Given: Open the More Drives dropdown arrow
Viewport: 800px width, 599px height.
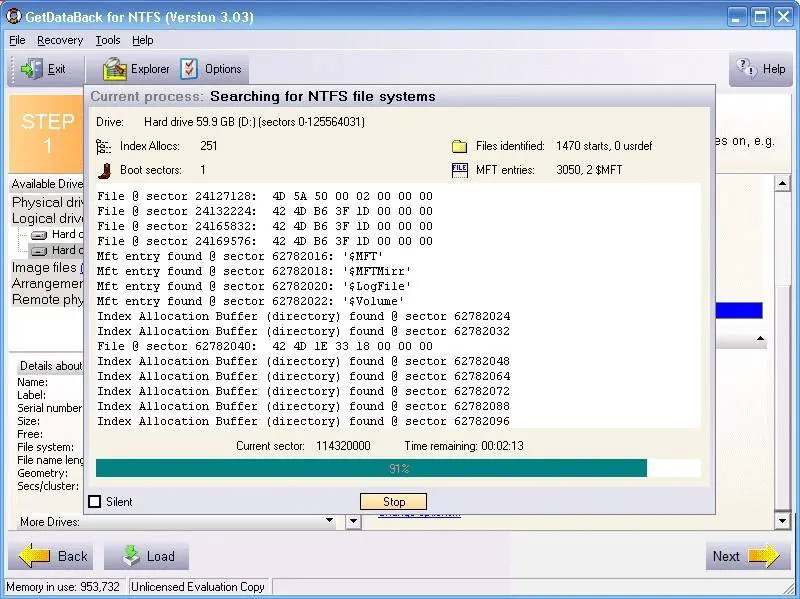Looking at the screenshot, I should point(330,521).
